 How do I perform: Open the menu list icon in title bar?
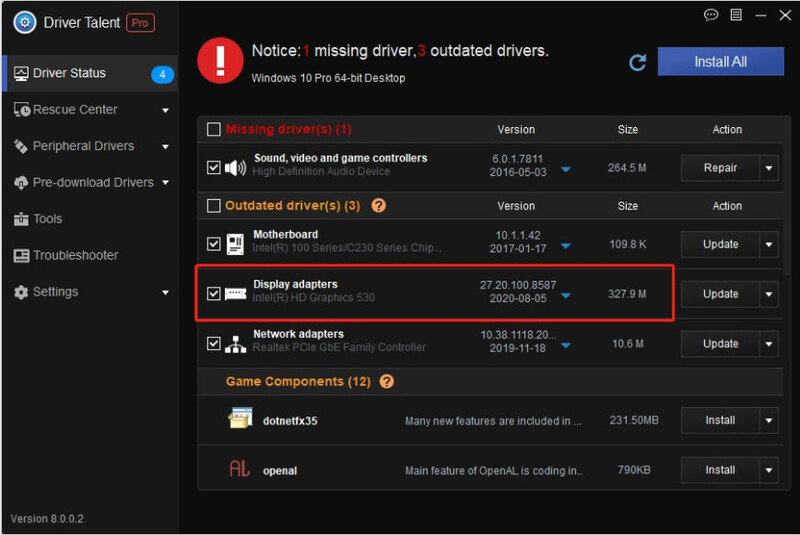[x=736, y=15]
